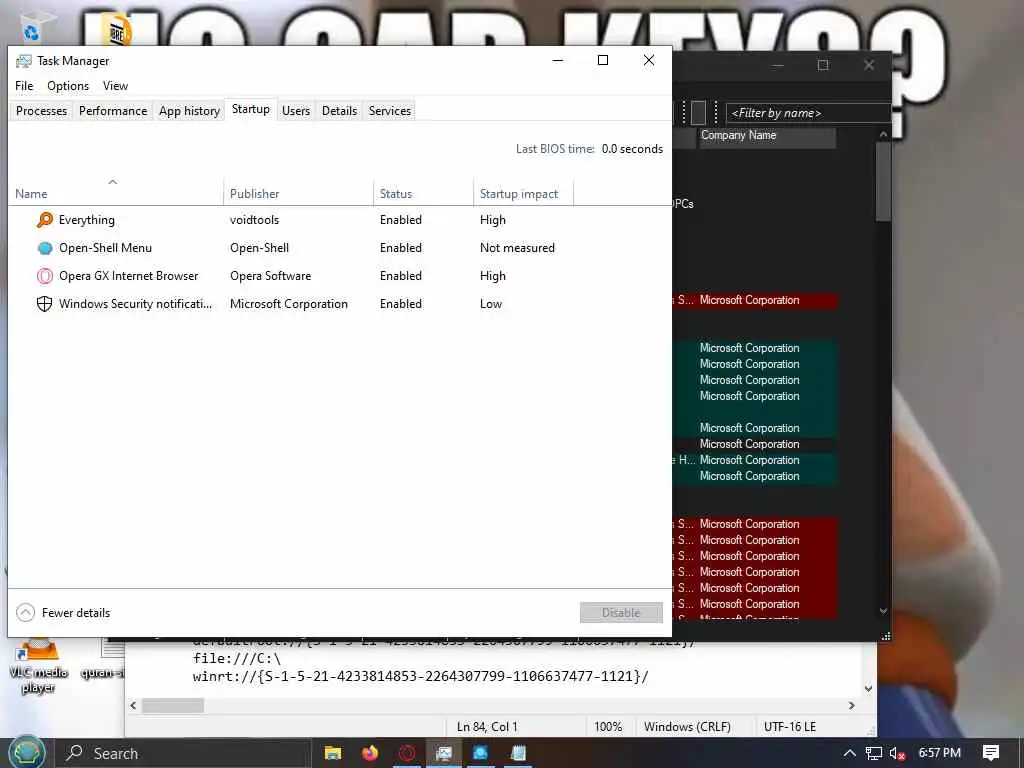Viewport: 1024px width, 768px height.
Task: Click the file:///C:\ line in Notepad
Action: point(236,659)
